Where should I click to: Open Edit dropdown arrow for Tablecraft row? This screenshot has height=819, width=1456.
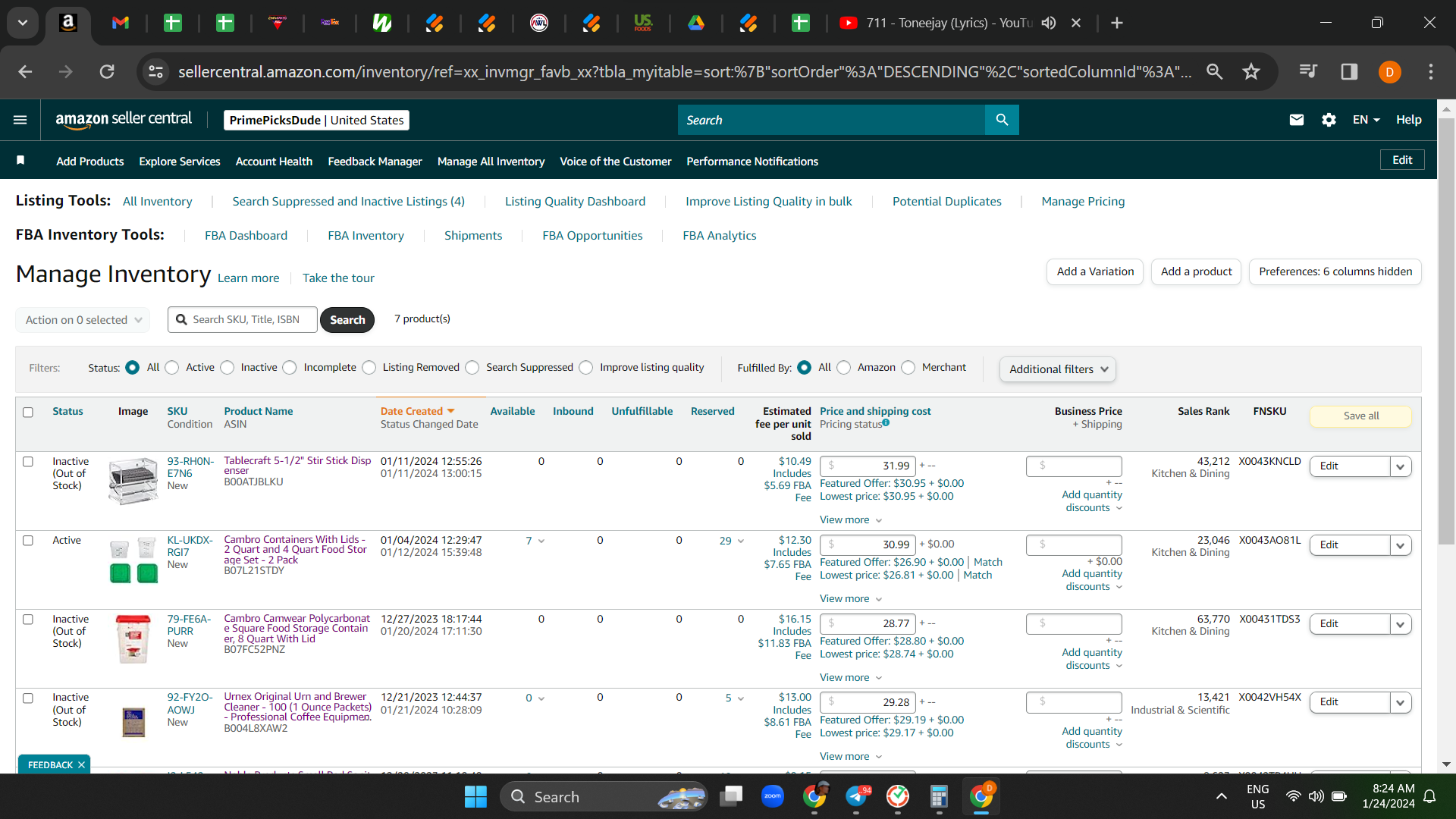1401,466
